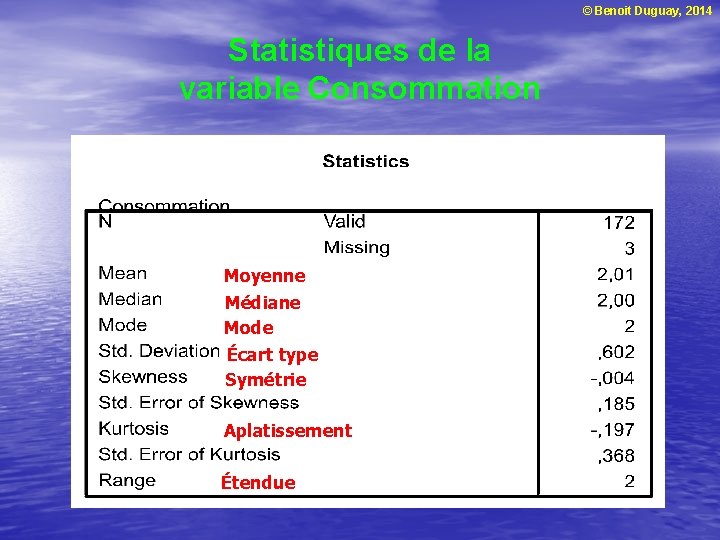Image resolution: width=720 pixels, height=540 pixels.
Task: Click the 'Mode' row label in black
Action: [123, 325]
